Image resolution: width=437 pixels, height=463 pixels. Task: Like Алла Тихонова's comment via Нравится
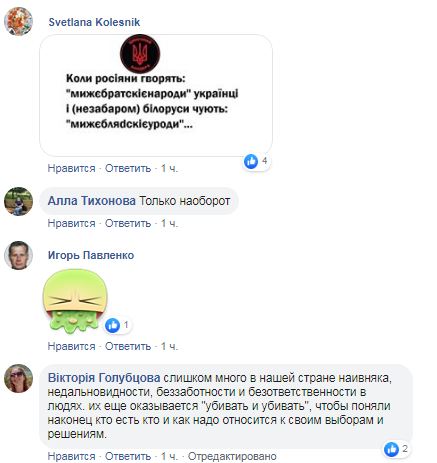[x=71, y=223]
